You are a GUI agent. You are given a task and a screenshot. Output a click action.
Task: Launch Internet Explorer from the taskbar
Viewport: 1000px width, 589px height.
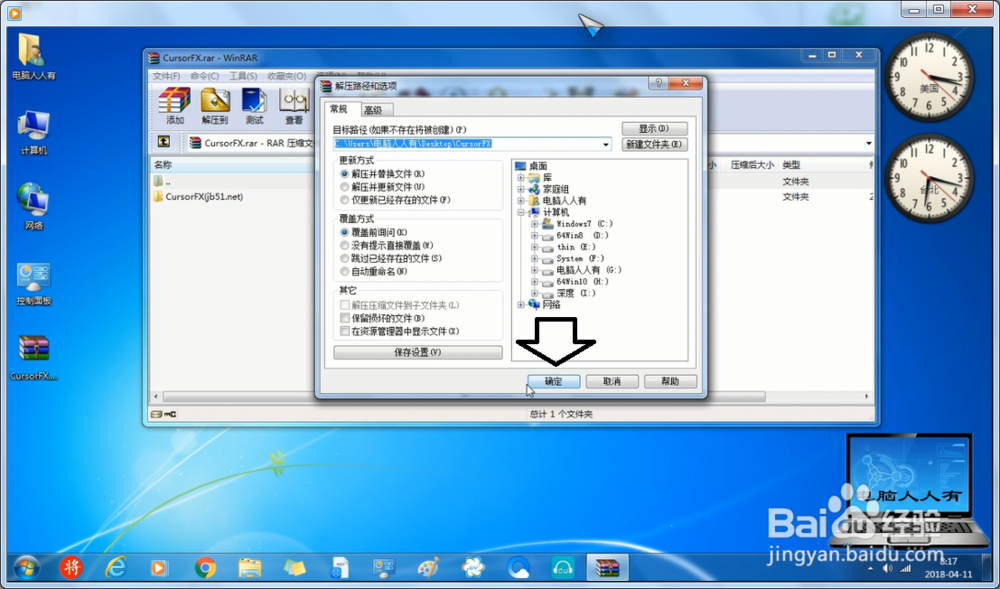point(116,567)
